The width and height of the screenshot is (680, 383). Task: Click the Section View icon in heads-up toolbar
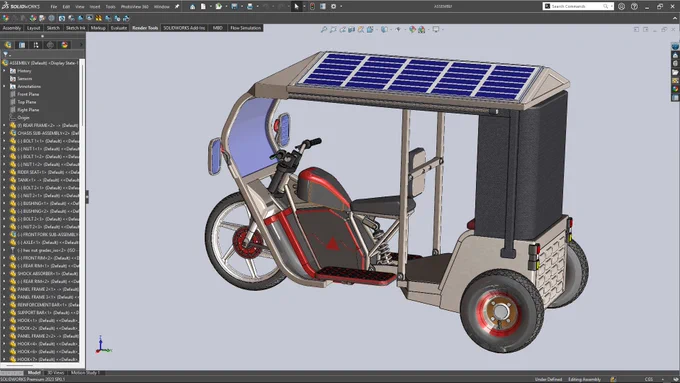coord(352,29)
